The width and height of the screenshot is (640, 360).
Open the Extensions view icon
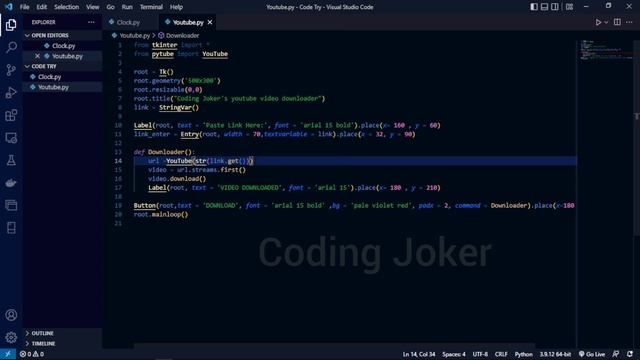click(x=11, y=115)
